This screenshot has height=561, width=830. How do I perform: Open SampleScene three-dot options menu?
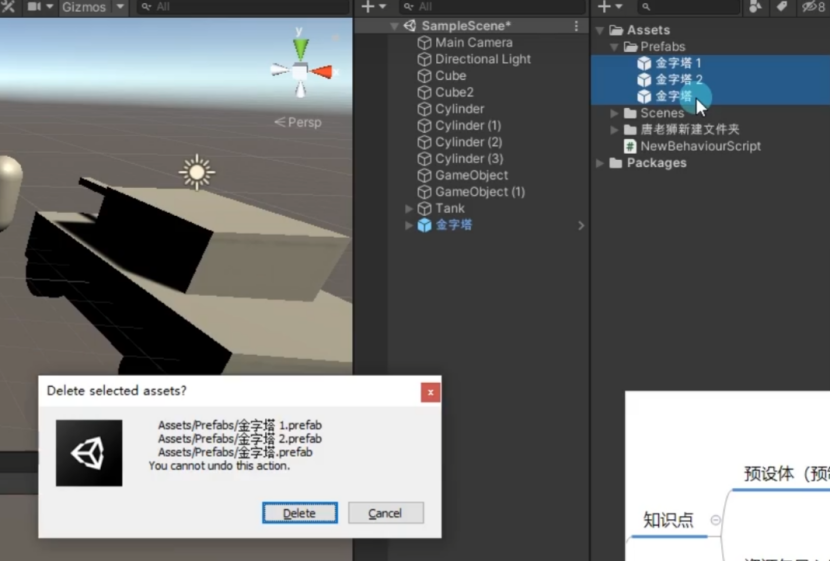[576, 26]
